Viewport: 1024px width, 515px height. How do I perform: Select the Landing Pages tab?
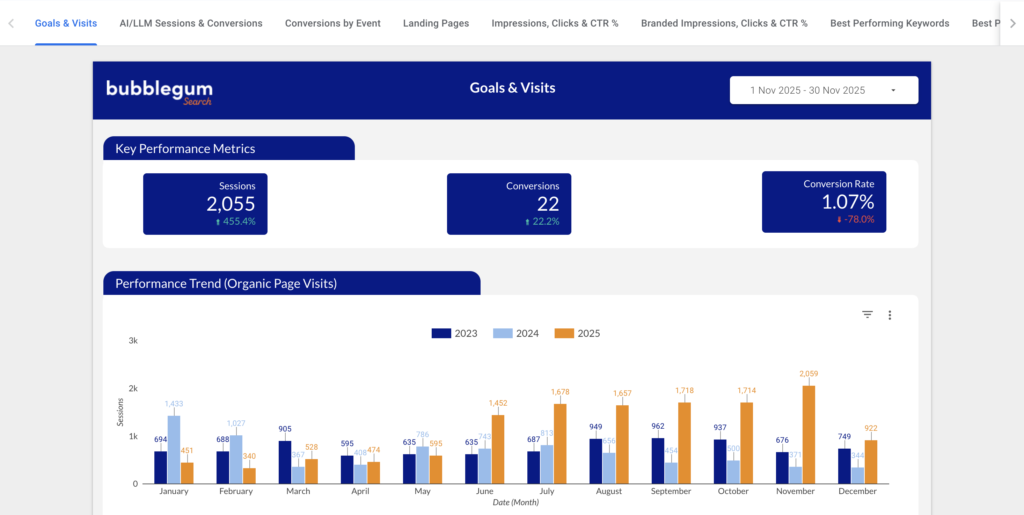(x=436, y=23)
